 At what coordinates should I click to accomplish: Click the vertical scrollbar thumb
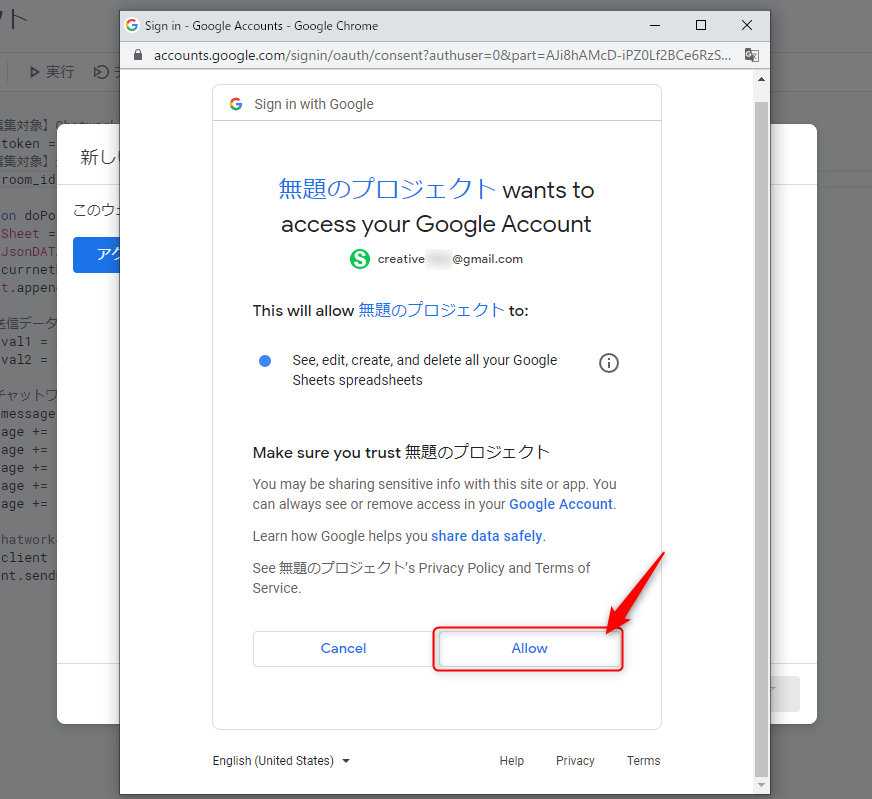pos(761,439)
